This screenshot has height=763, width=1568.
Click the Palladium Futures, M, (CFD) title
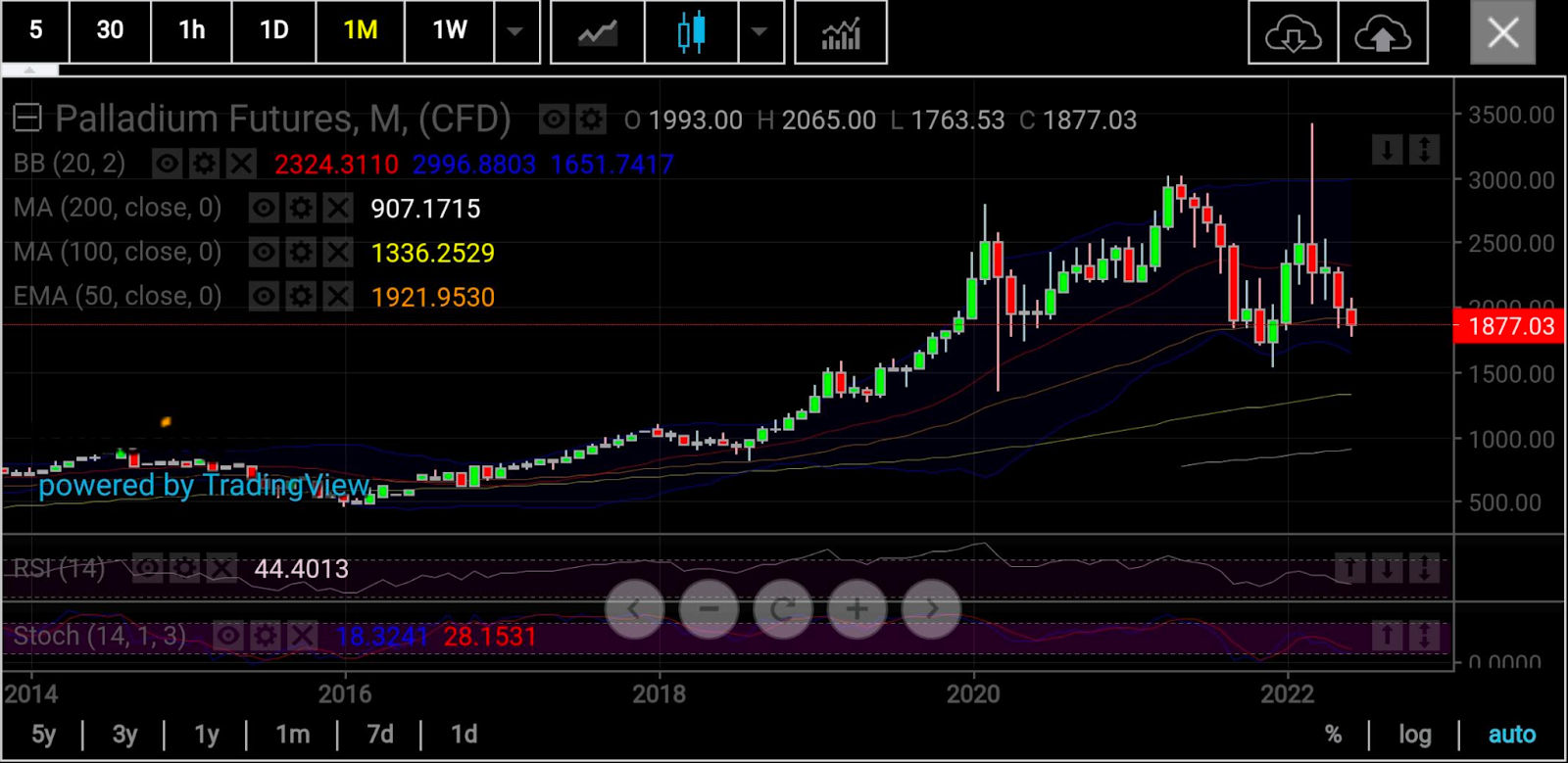coord(282,119)
